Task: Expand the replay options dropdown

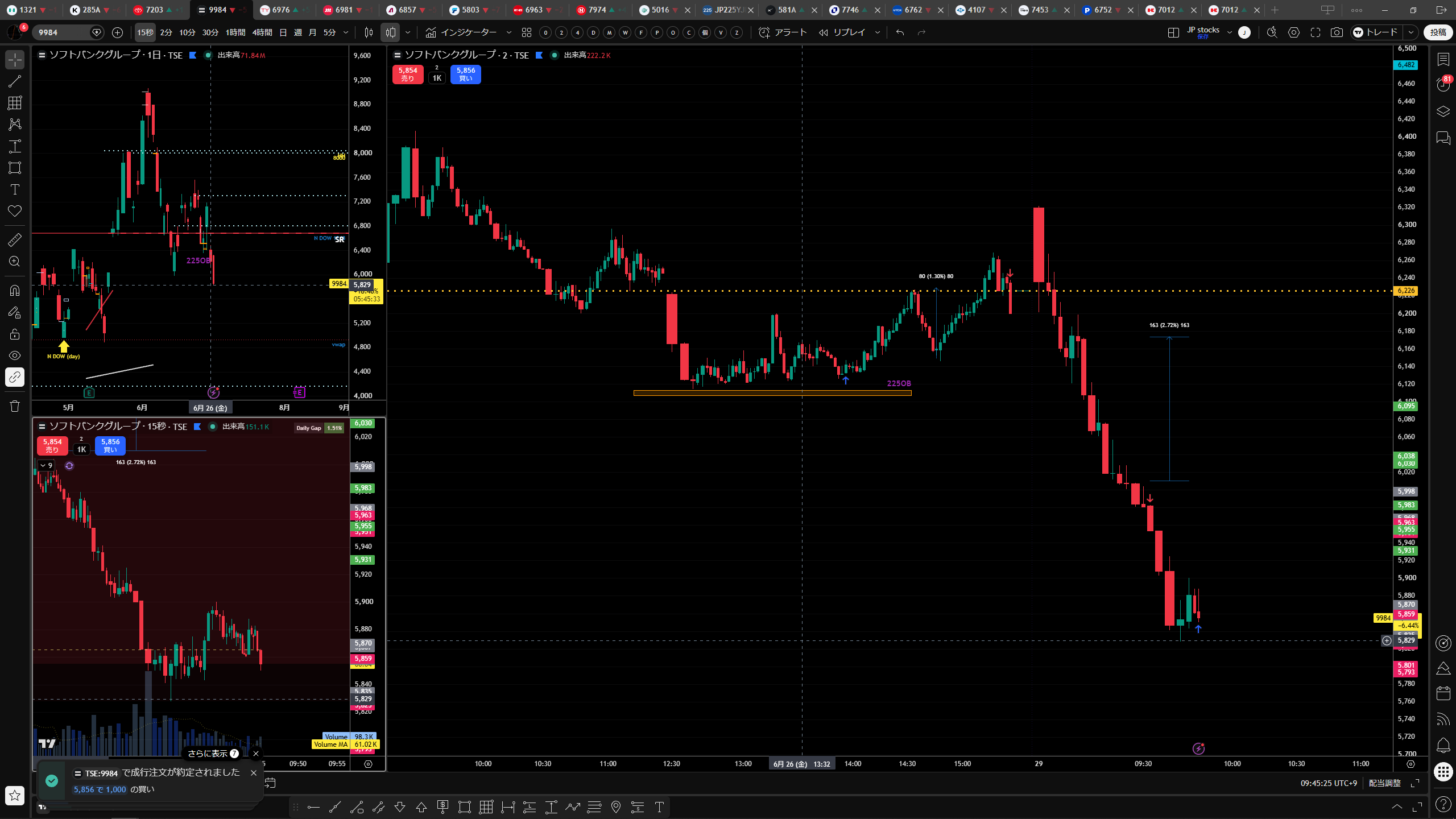Action: tap(877, 32)
